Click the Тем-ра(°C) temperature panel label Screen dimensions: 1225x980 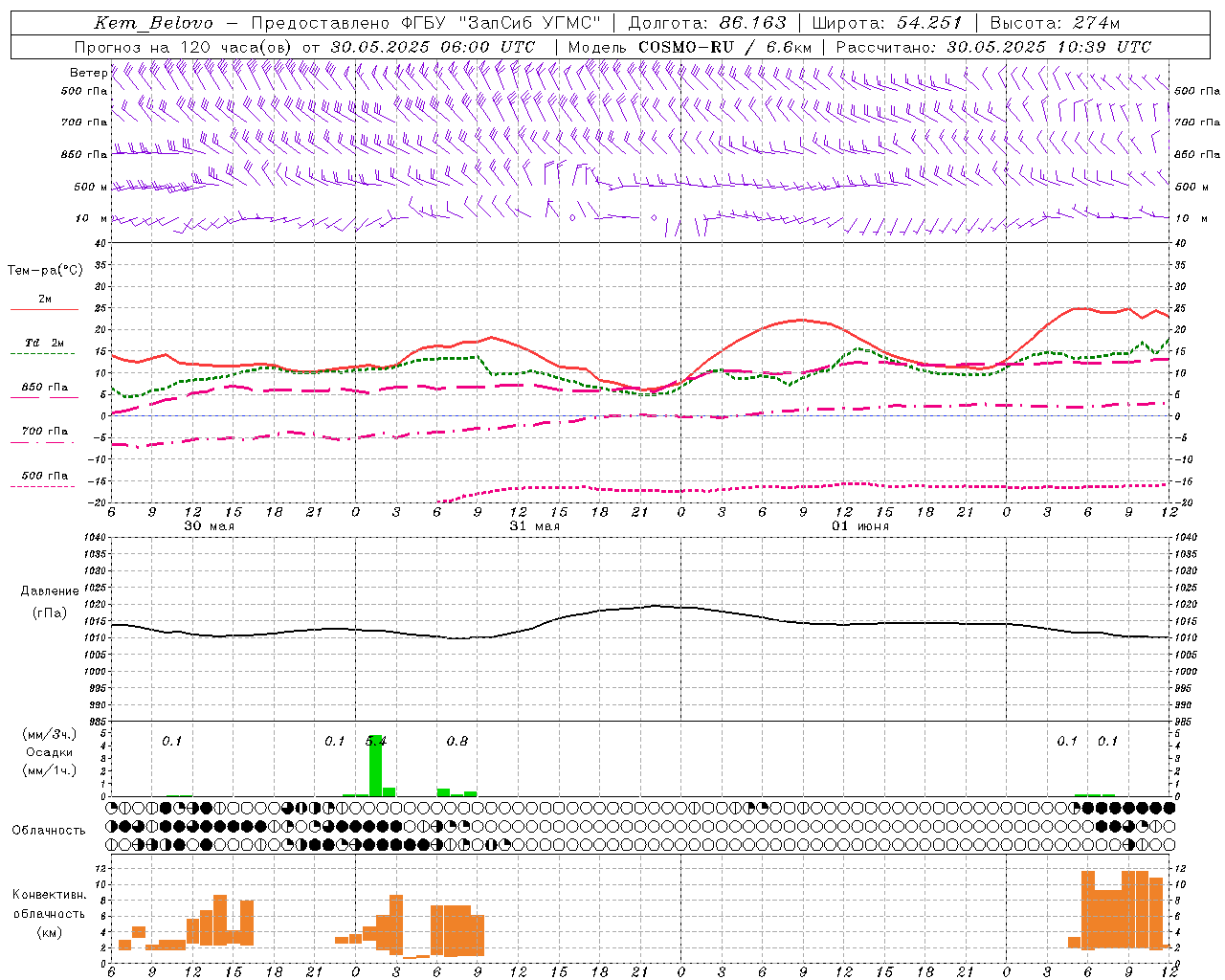coord(45,271)
